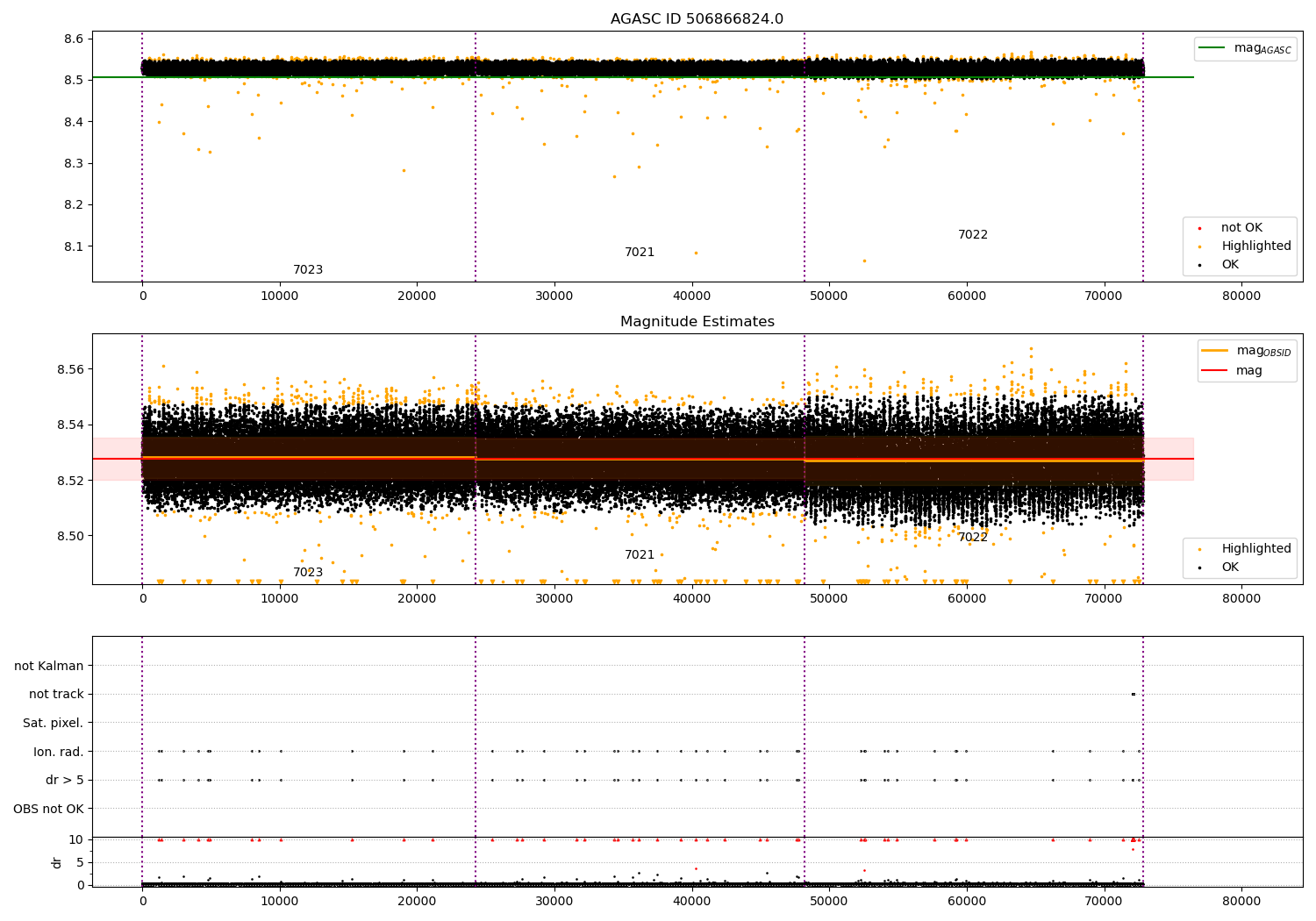1316x921 pixels.
Task: Select the 'not OK' legend entry
Action: pos(1241,228)
